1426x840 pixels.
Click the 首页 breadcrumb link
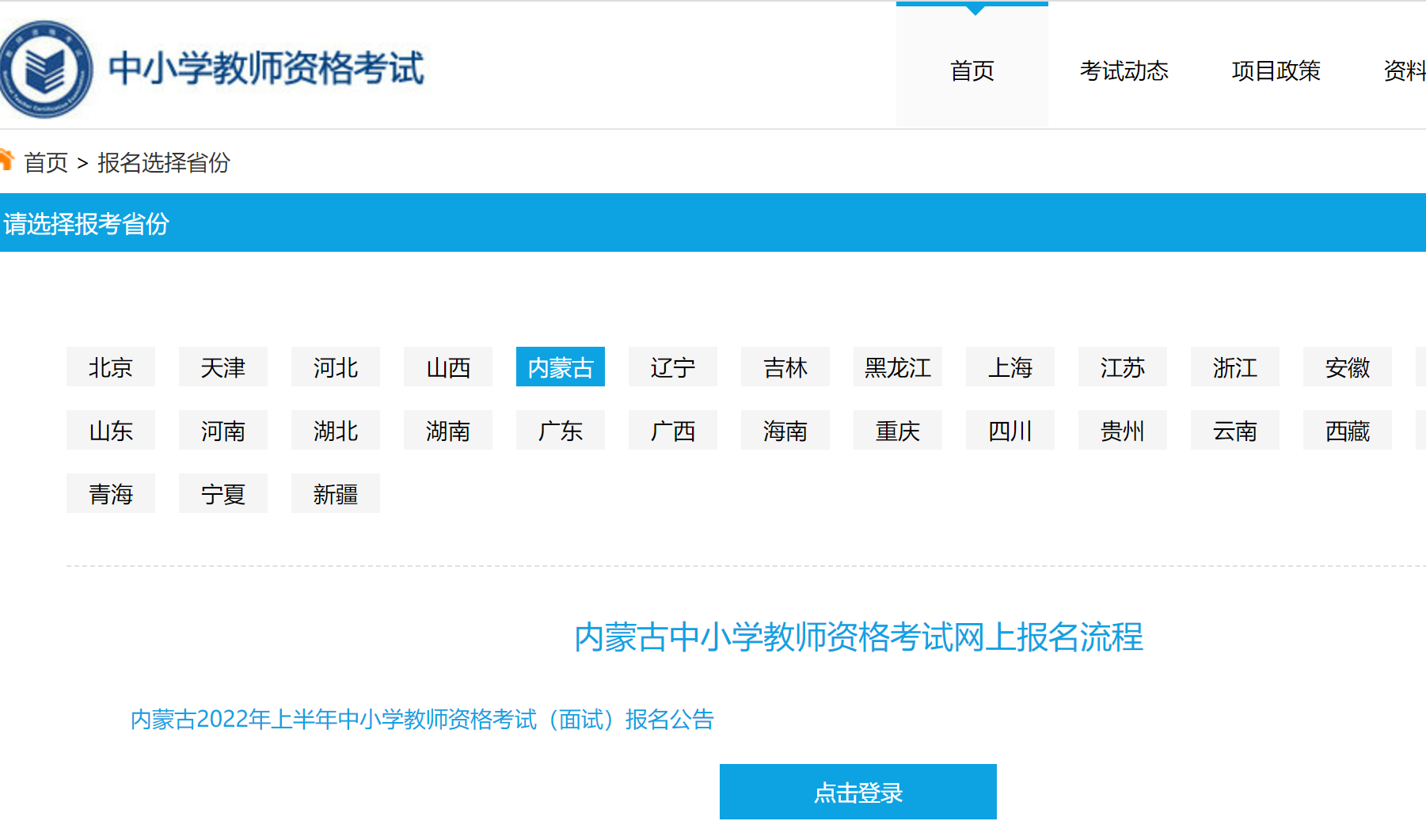coord(46,163)
